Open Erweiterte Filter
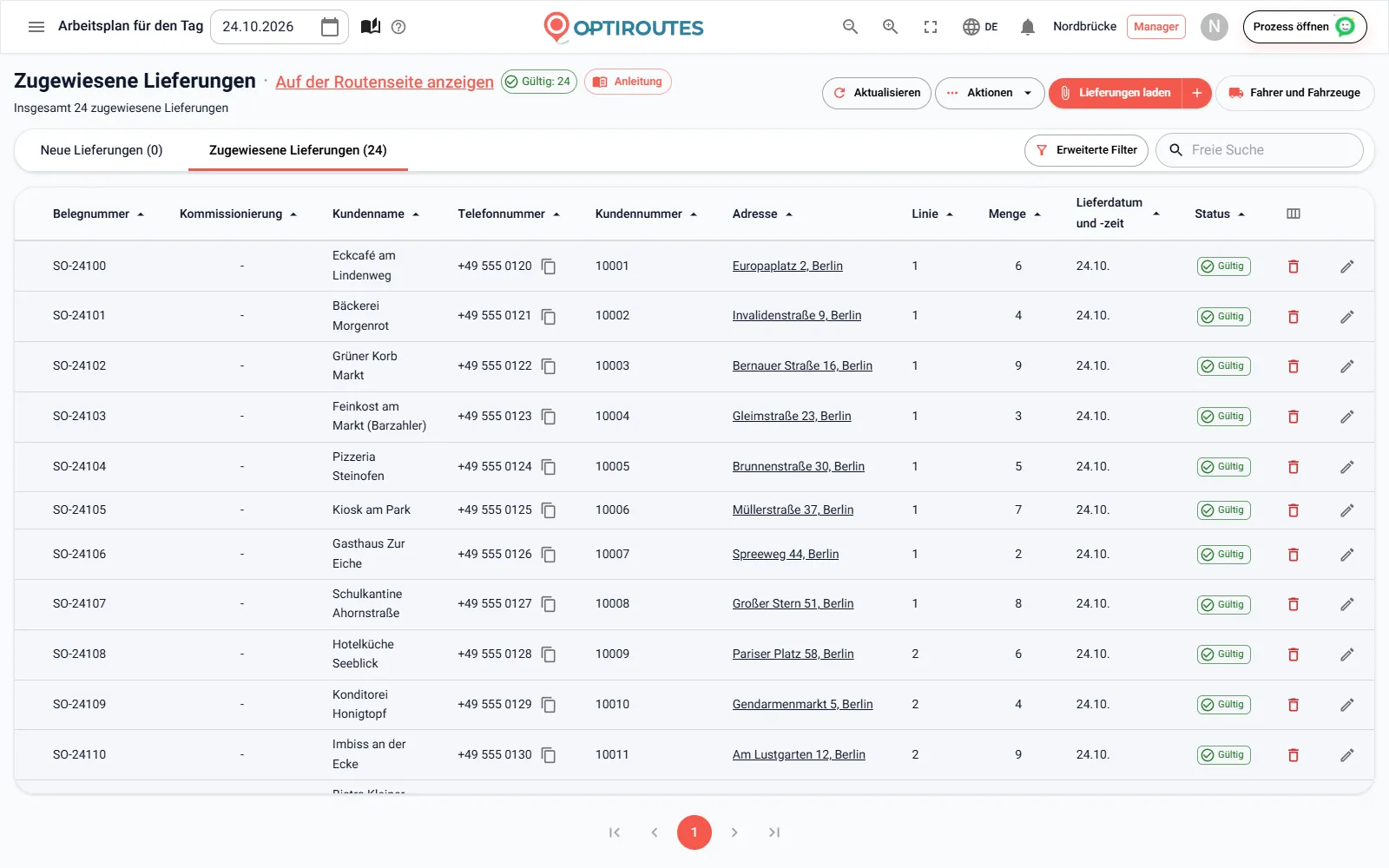The width and height of the screenshot is (1389, 868). (x=1087, y=150)
